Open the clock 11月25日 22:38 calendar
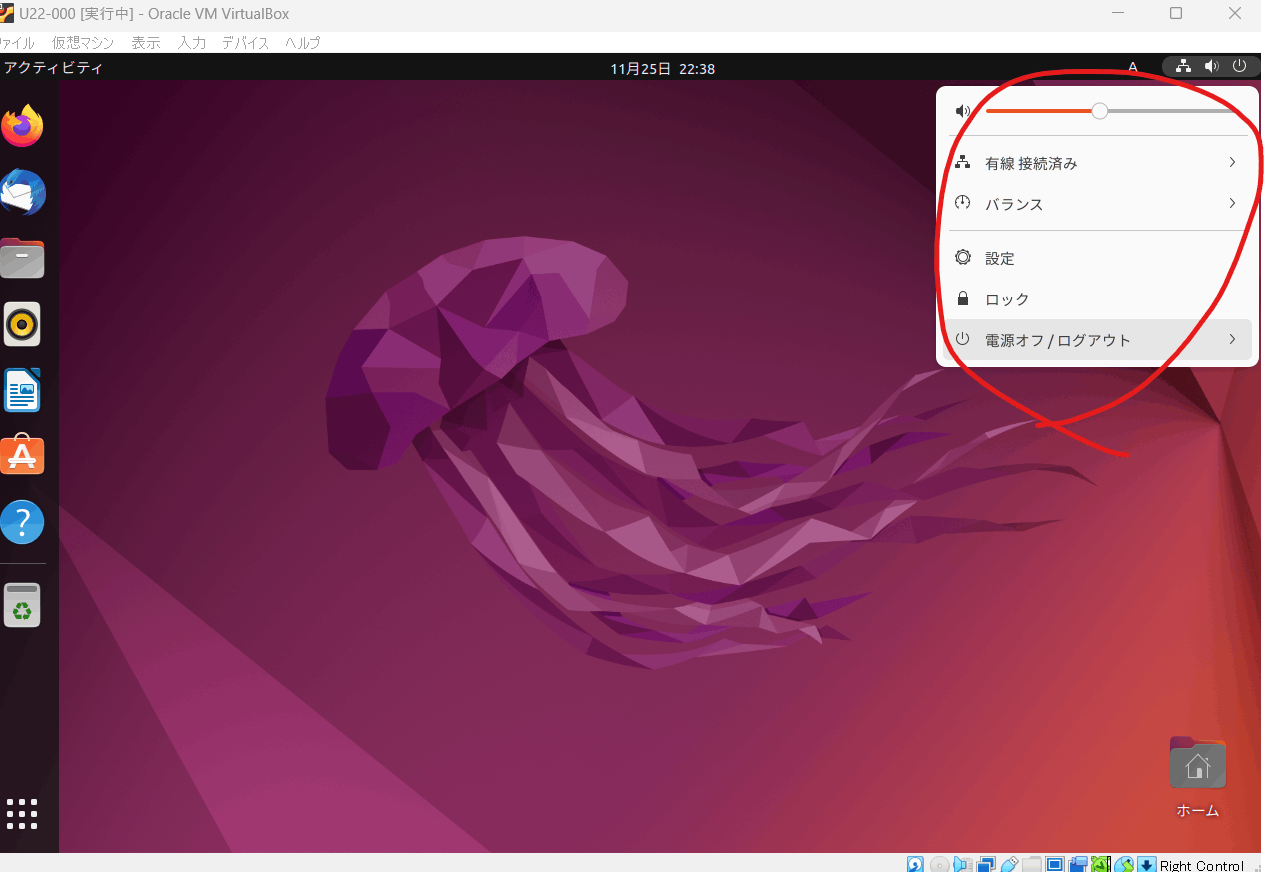This screenshot has width=1267, height=872. (662, 69)
